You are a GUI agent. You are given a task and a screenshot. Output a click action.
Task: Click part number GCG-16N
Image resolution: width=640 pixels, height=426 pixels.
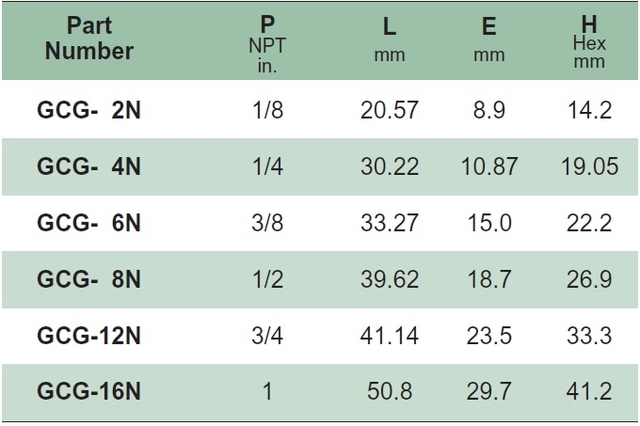[89, 391]
